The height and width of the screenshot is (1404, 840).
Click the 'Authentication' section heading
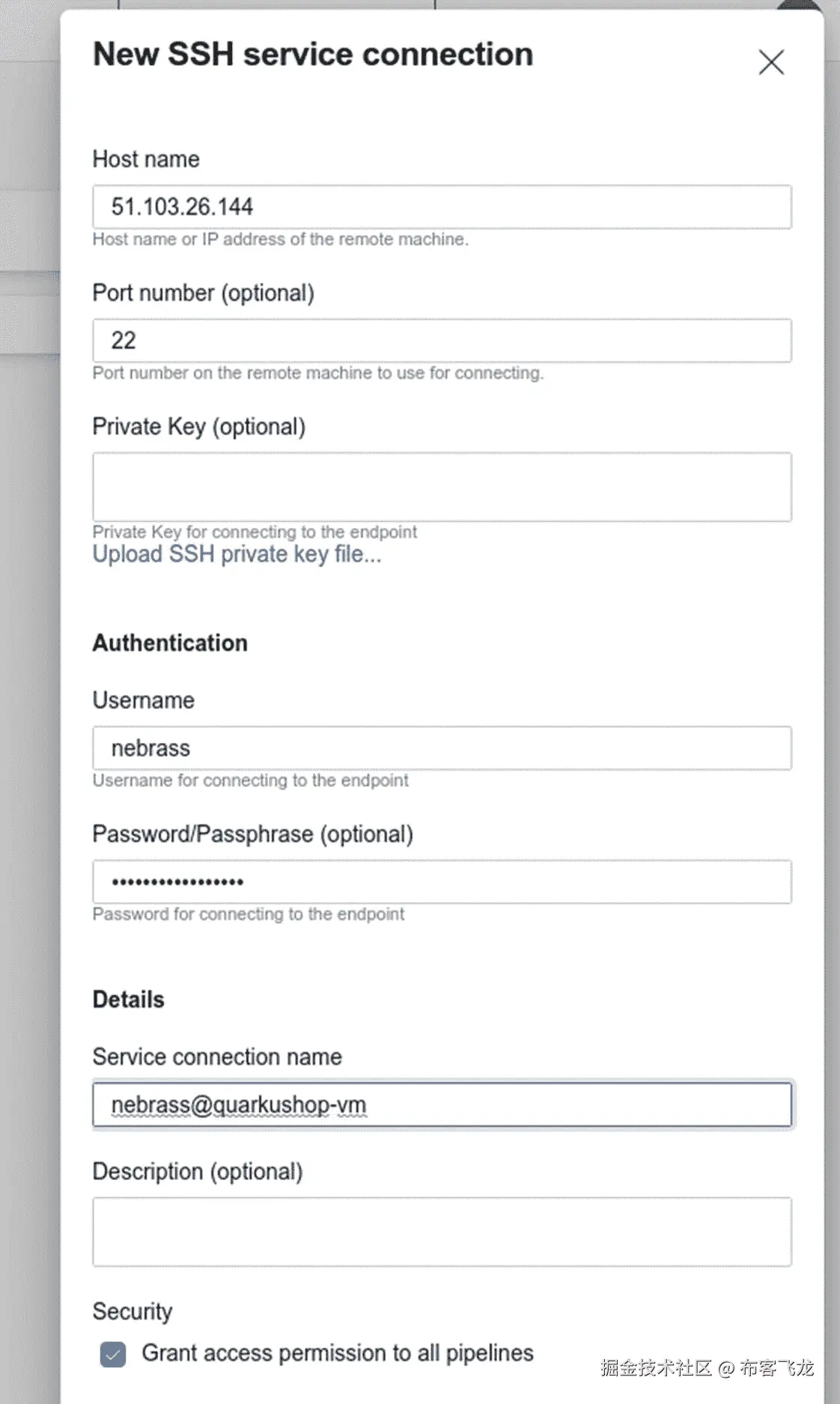point(170,643)
